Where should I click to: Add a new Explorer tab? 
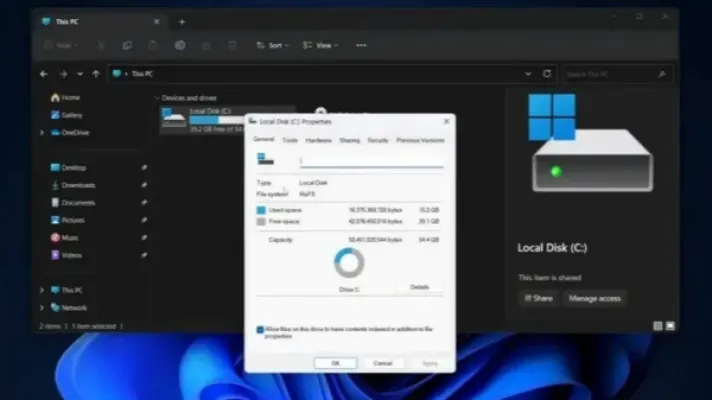point(182,22)
